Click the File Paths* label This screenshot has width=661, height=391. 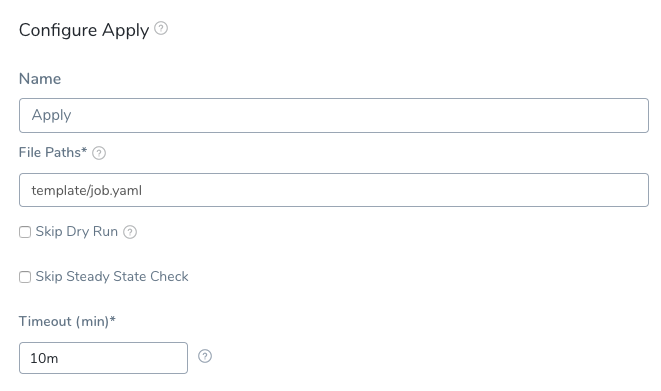click(x=53, y=152)
